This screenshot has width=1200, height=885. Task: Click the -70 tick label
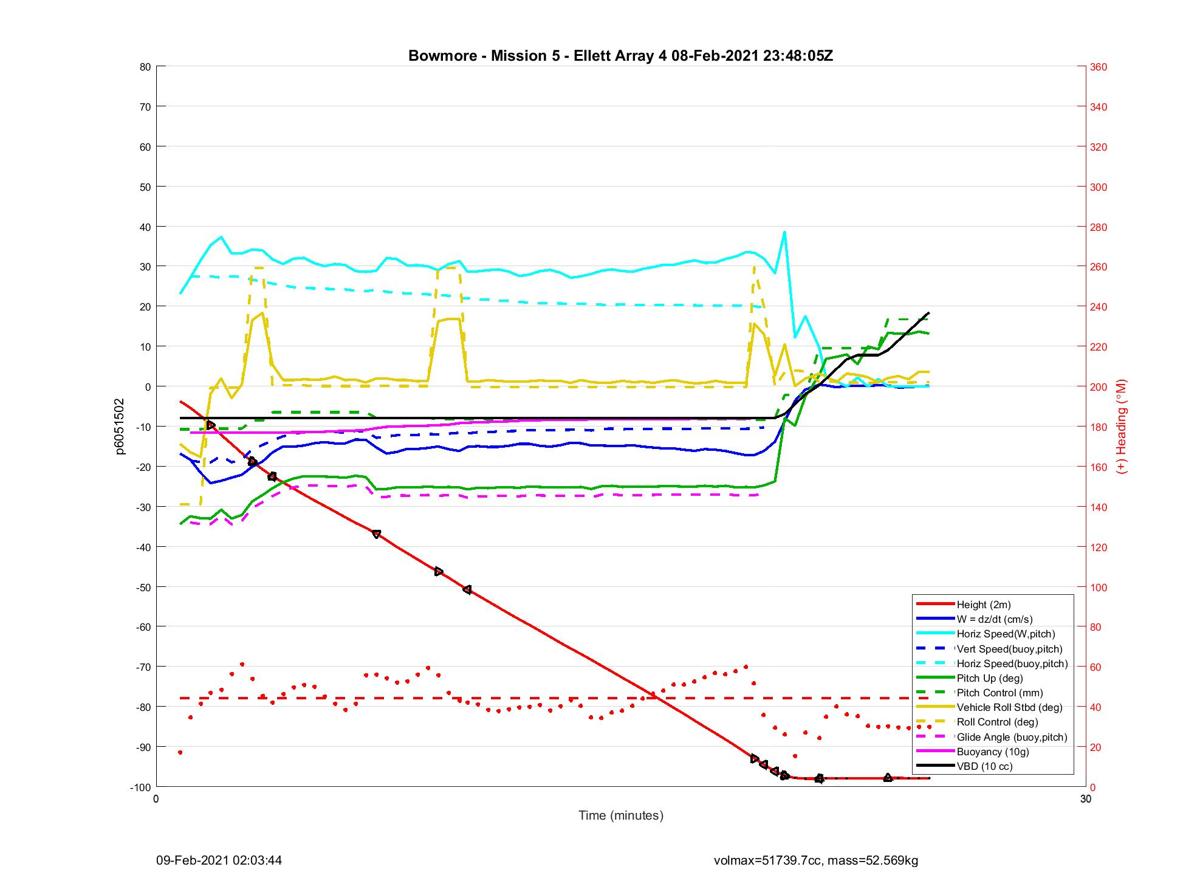(x=143, y=667)
